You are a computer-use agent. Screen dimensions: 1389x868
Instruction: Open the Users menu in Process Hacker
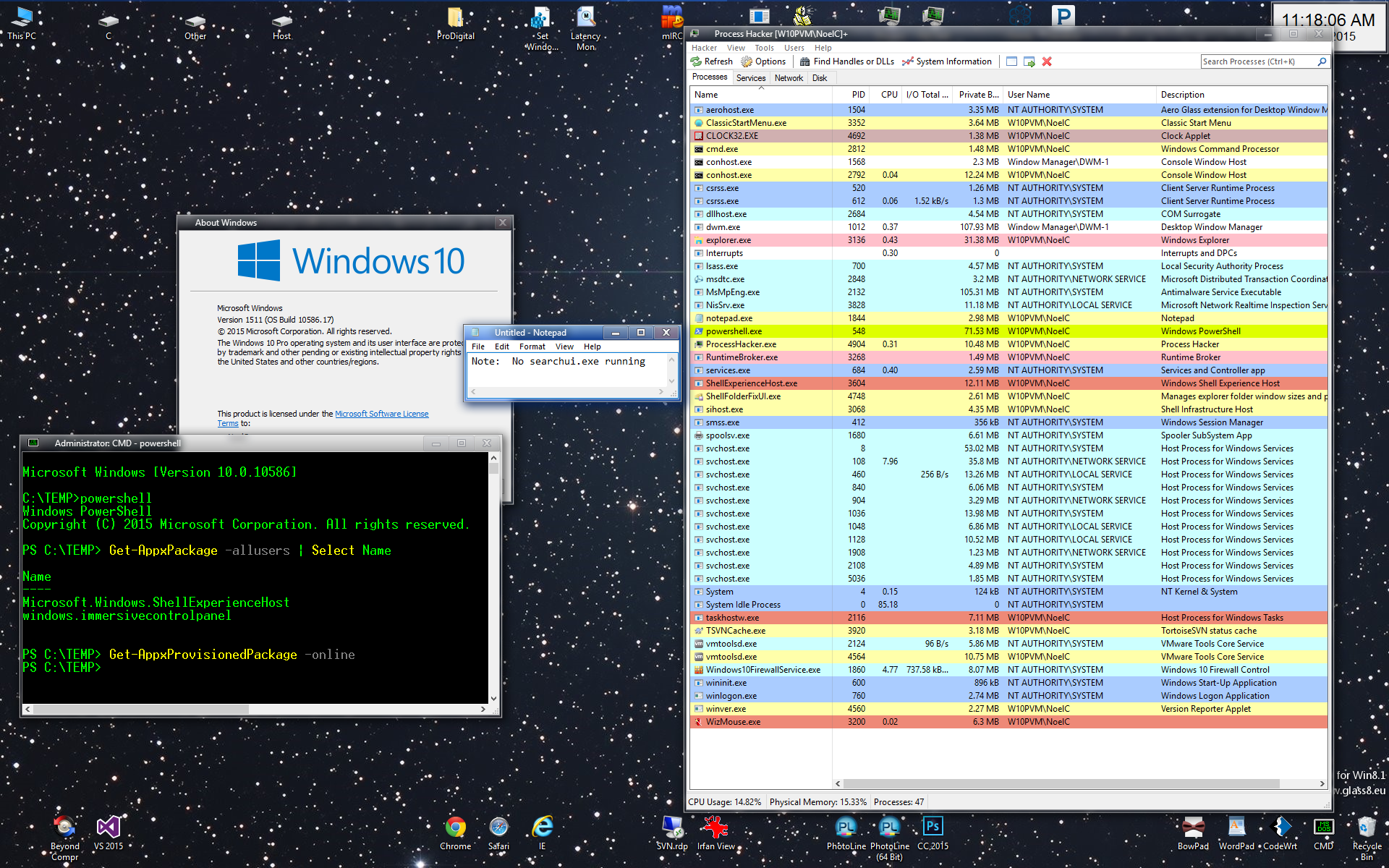(794, 48)
